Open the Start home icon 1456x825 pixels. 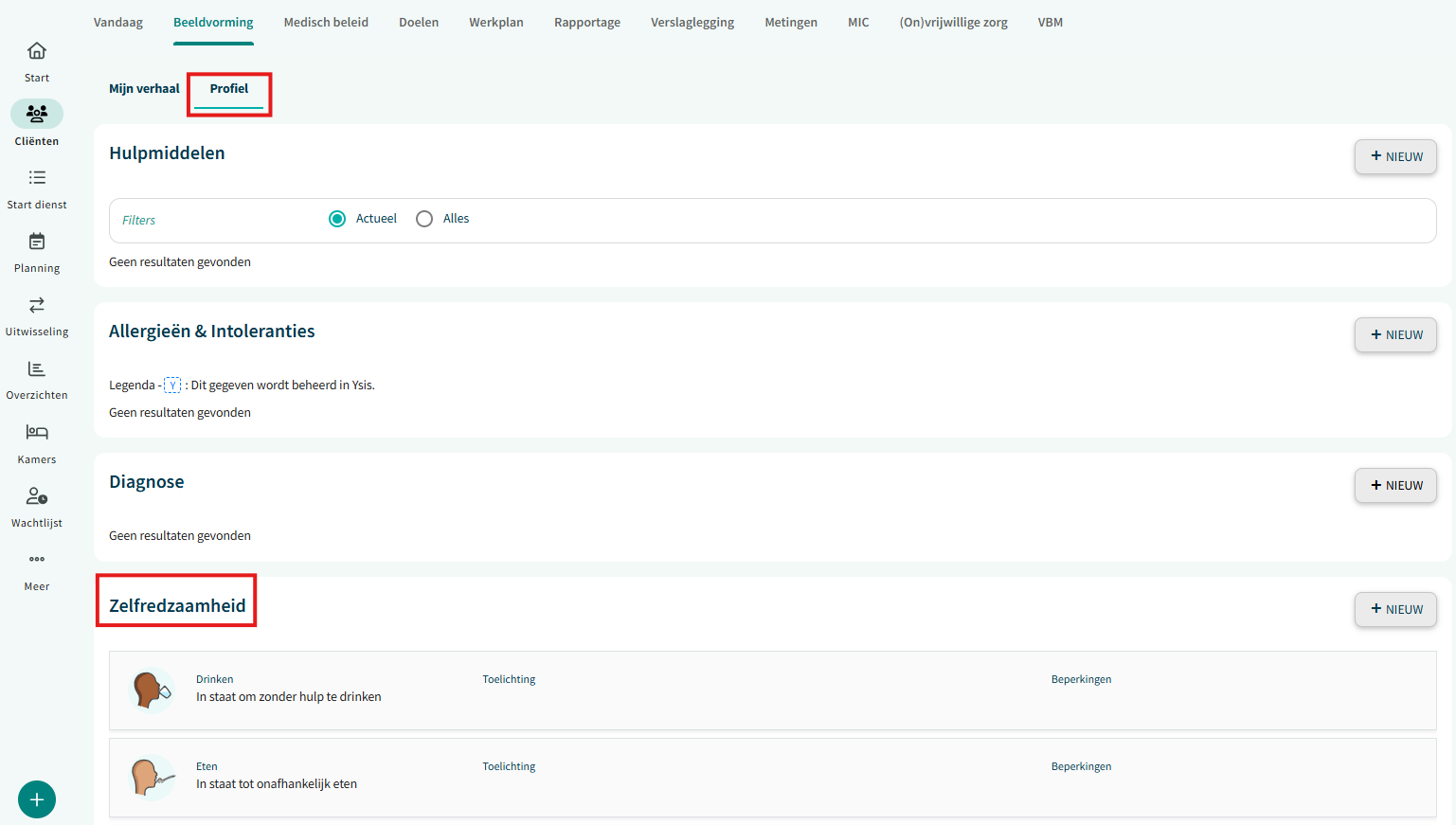[x=37, y=51]
